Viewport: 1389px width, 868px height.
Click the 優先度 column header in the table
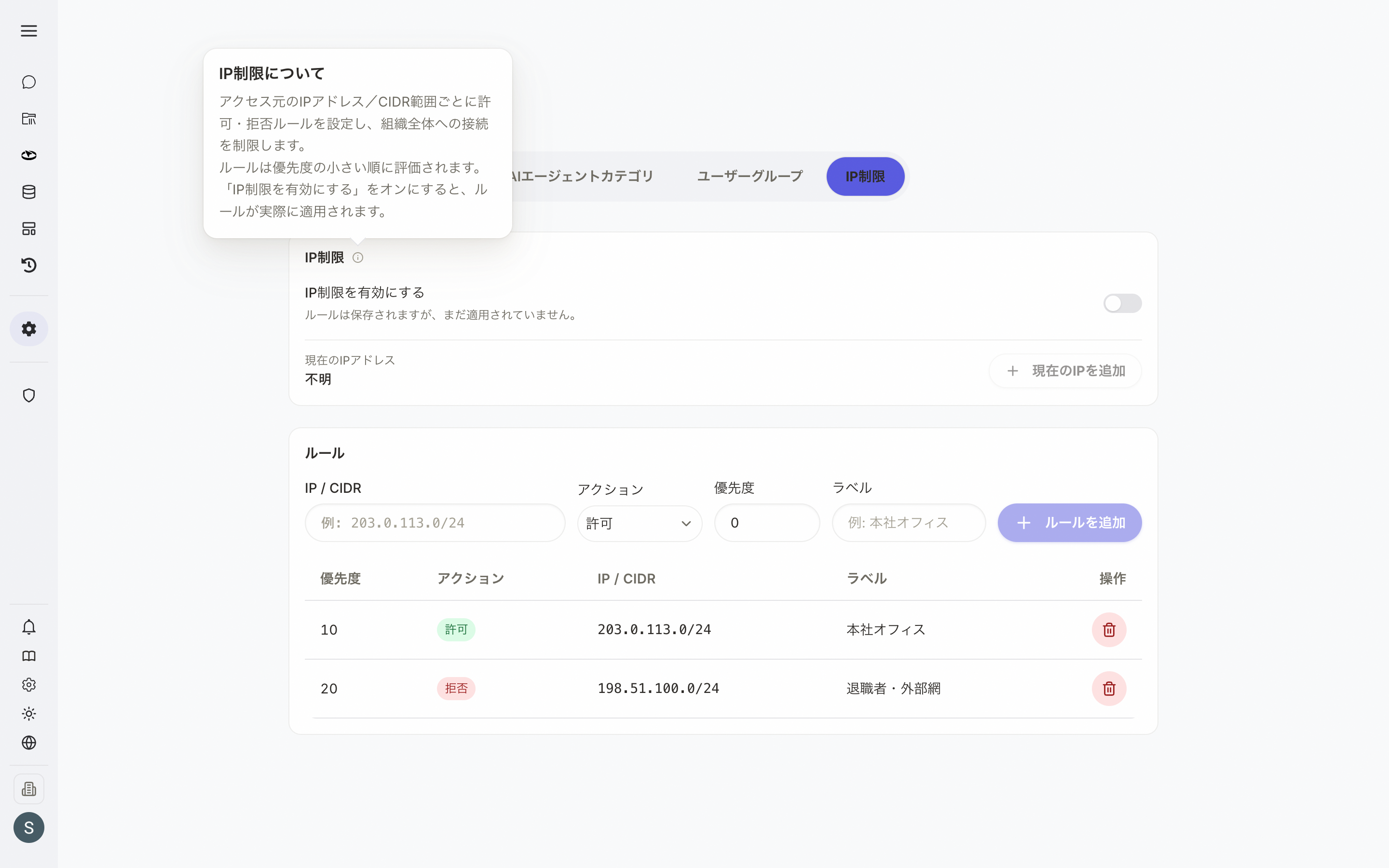pyautogui.click(x=340, y=579)
